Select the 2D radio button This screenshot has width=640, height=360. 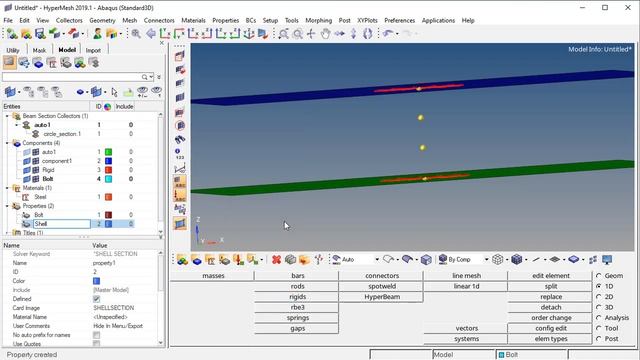(599, 297)
